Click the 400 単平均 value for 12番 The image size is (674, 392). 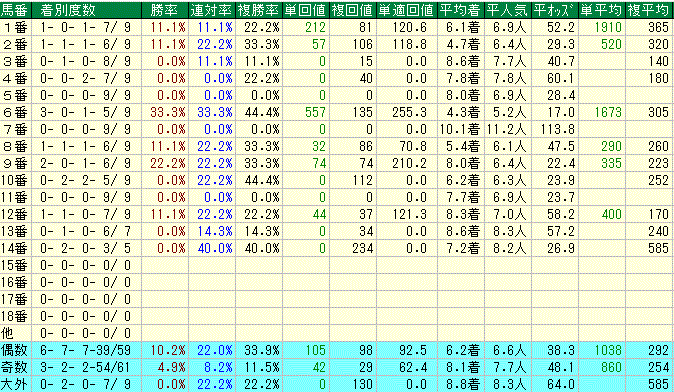(611, 214)
